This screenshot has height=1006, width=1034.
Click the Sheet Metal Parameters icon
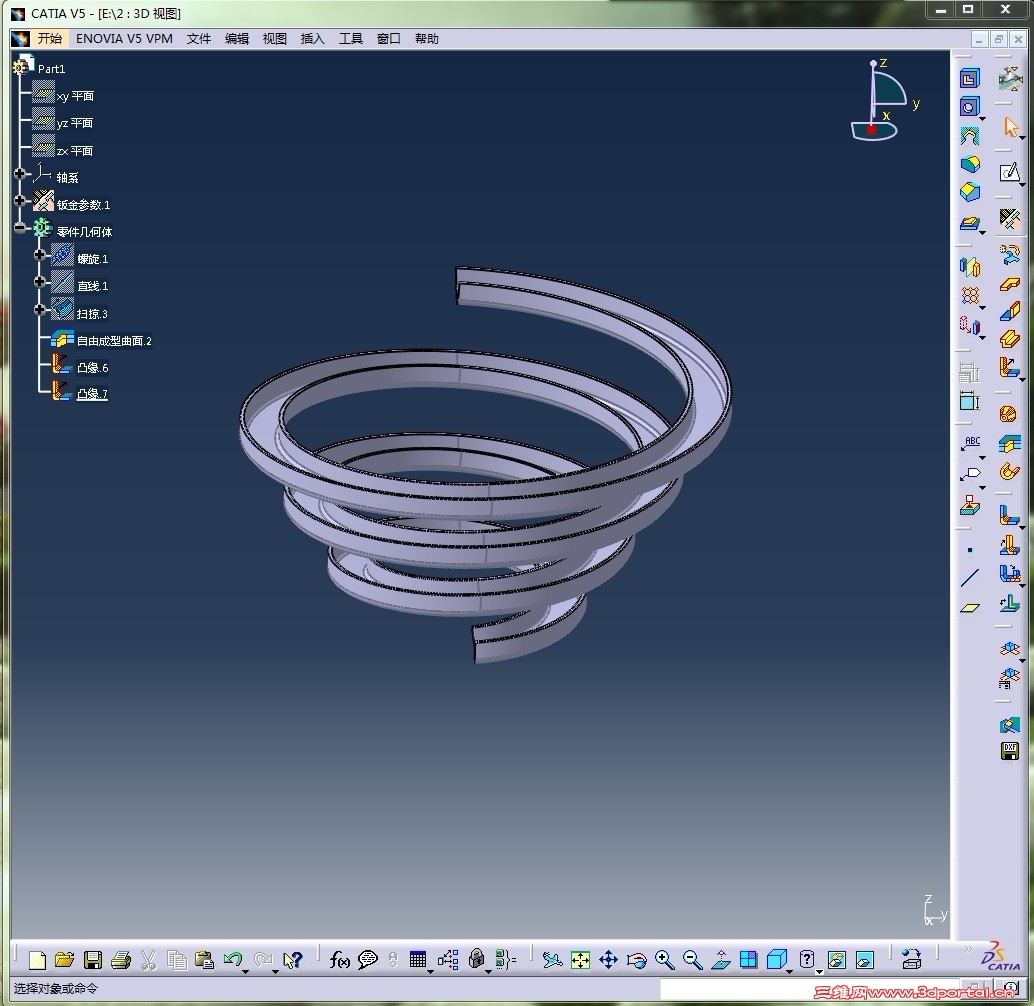(1010, 220)
